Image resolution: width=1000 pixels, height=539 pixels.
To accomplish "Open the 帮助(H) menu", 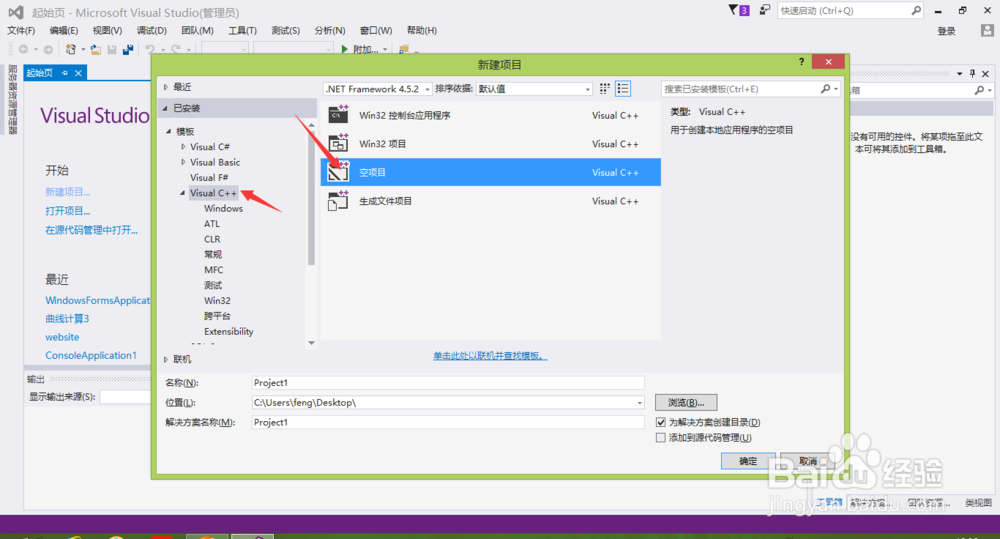I will pyautogui.click(x=422, y=31).
